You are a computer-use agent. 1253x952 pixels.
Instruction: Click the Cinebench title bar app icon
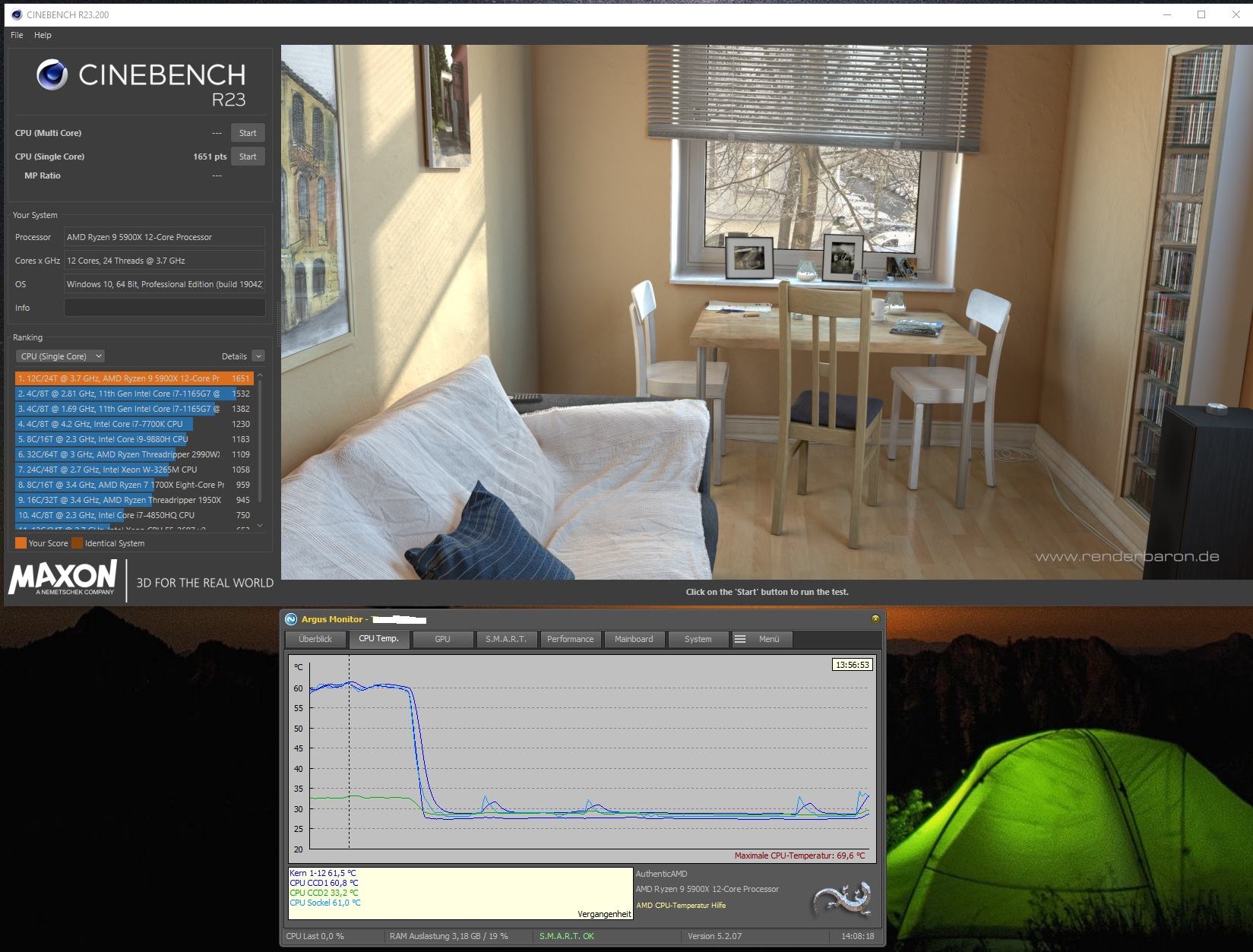pos(15,14)
